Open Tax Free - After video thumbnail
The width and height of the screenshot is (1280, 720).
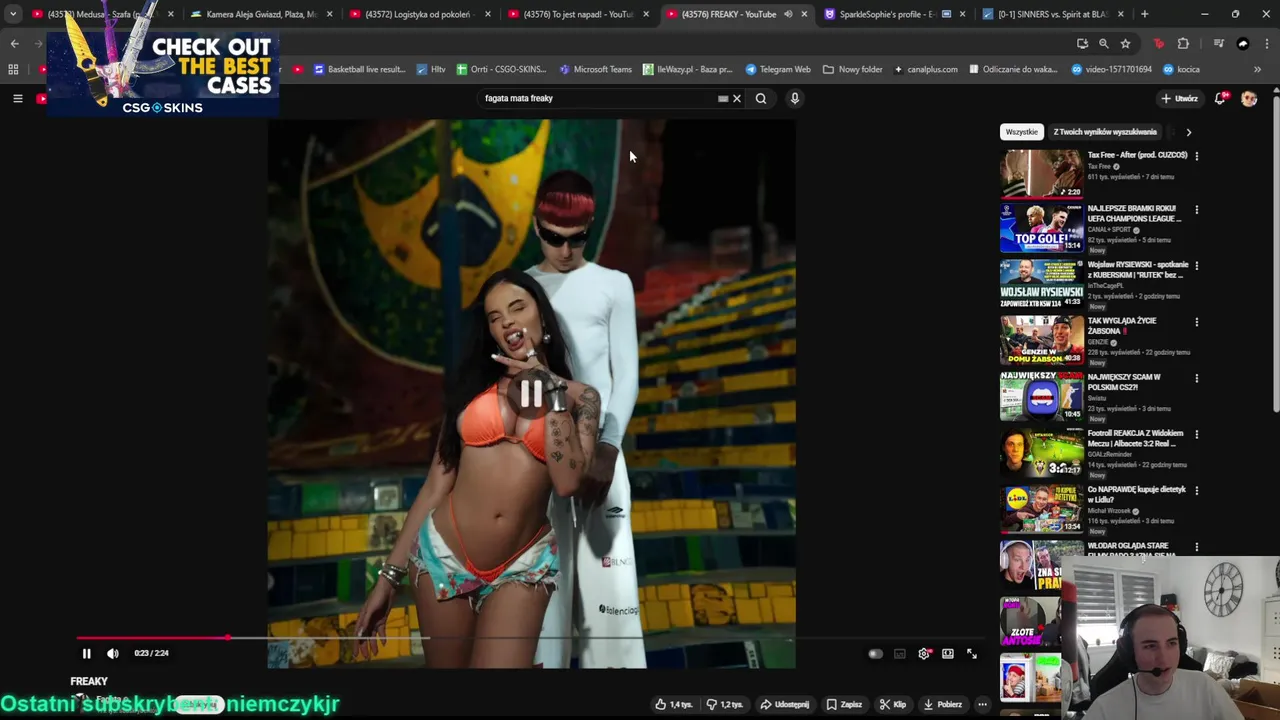(x=1041, y=173)
